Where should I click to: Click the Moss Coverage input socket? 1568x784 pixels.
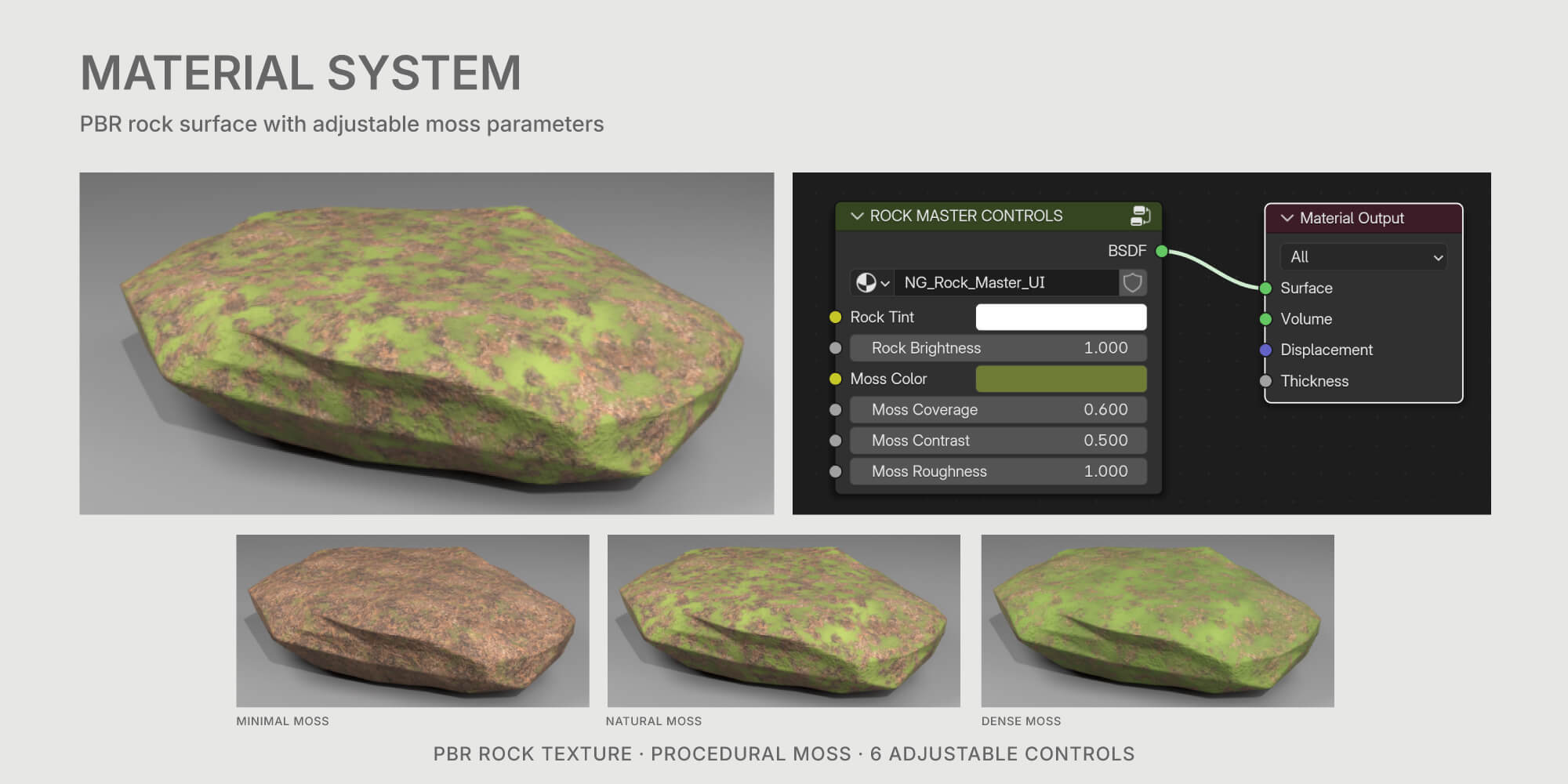[836, 409]
